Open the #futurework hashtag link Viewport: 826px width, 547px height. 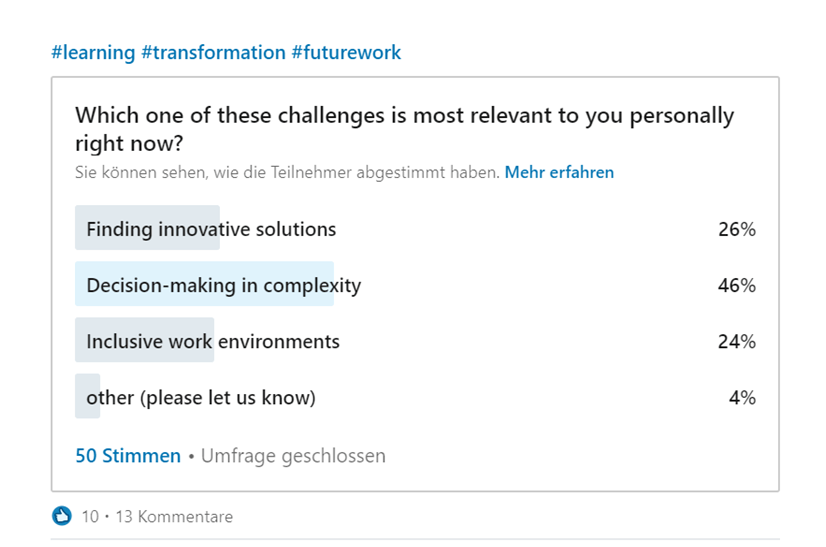[346, 52]
